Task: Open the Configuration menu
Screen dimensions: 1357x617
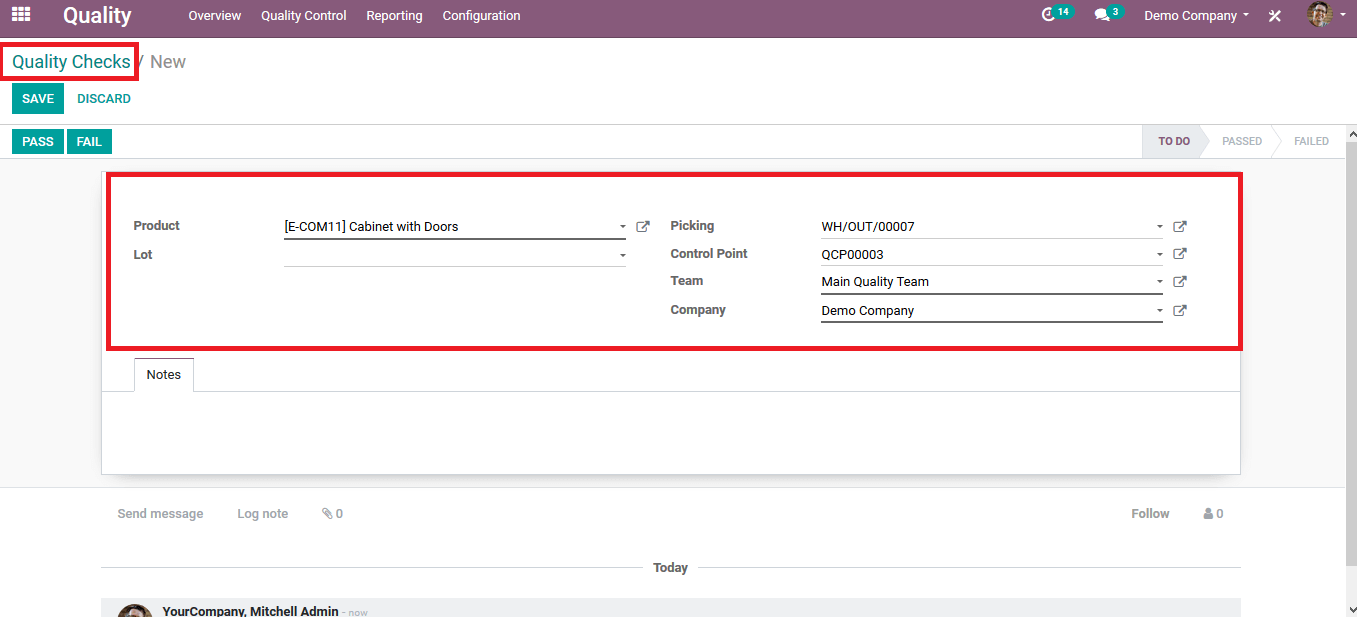Action: pos(481,16)
